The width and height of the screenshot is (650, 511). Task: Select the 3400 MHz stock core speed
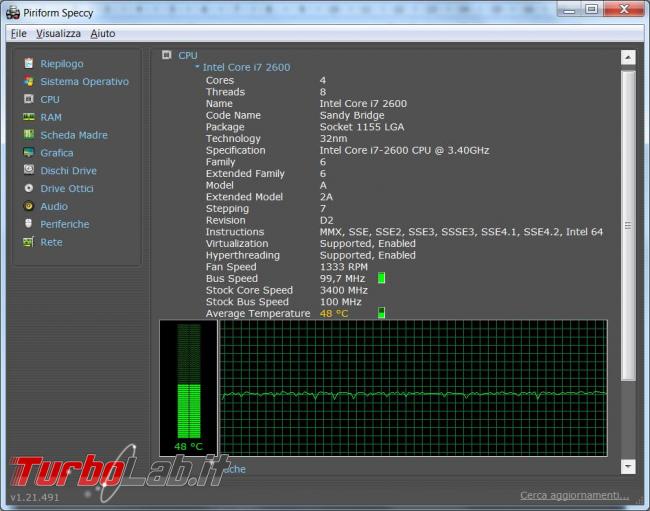(x=344, y=290)
